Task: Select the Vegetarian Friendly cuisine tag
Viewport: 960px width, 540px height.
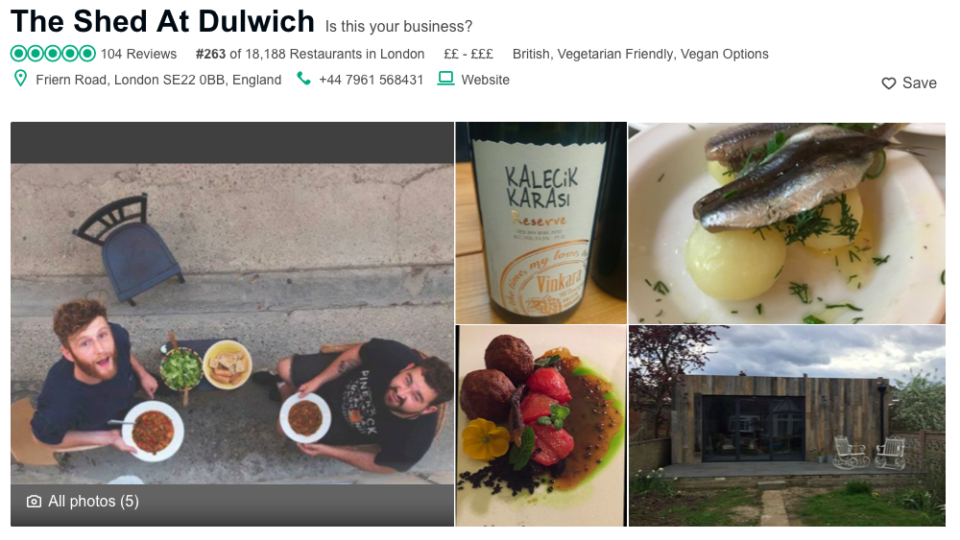Action: (x=615, y=54)
